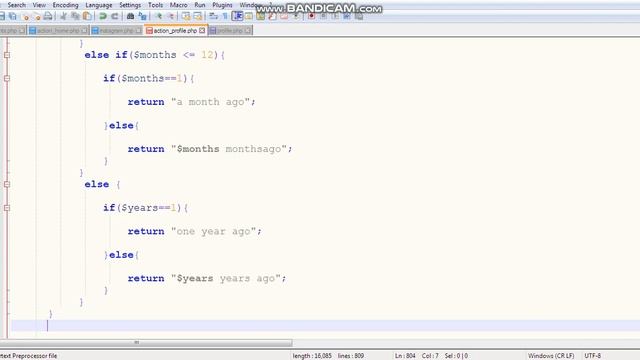
Task: Collapse the 'else if($months <= 12)' block
Action: (x=7, y=55)
